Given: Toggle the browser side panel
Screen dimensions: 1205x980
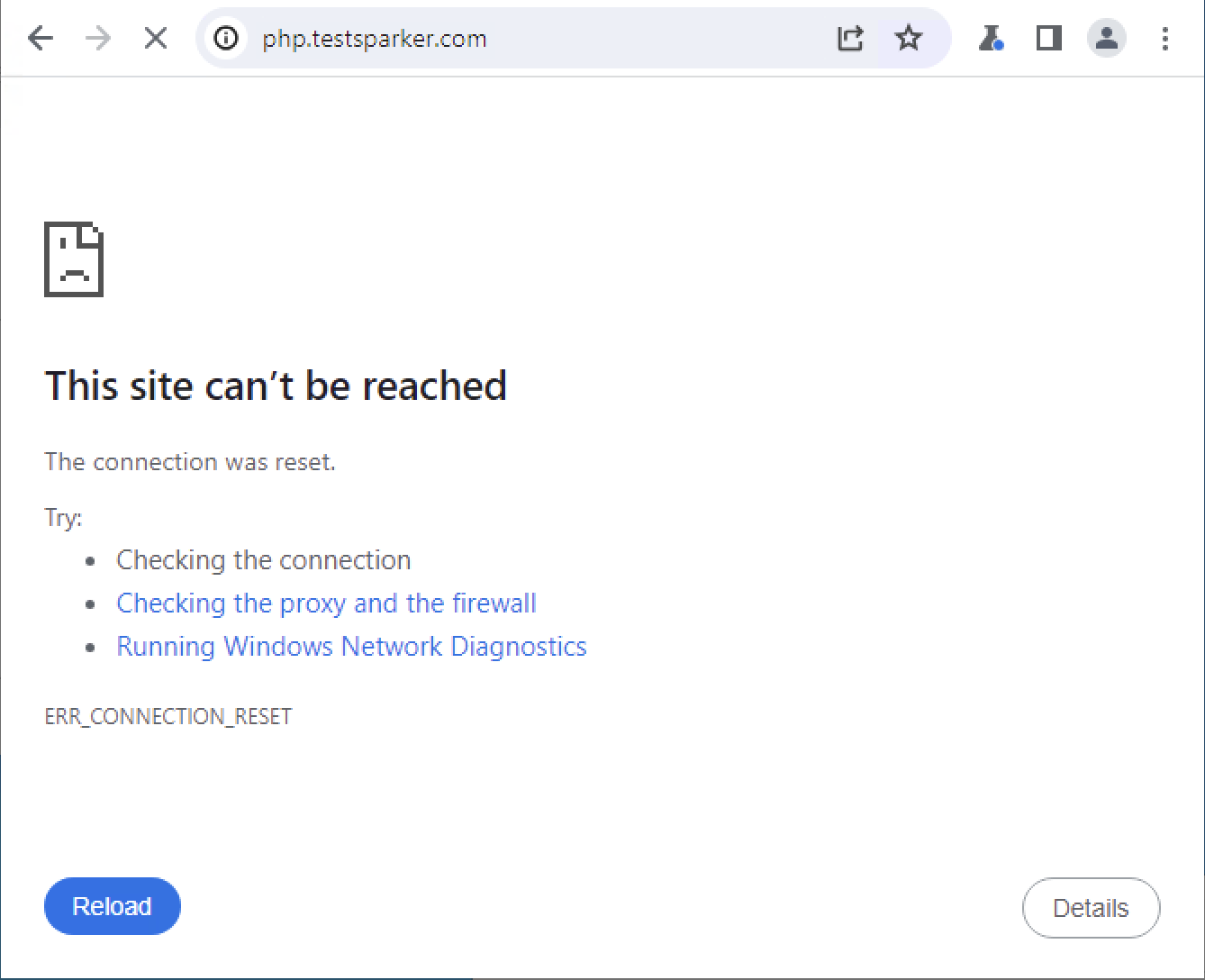Looking at the screenshot, I should (1049, 39).
